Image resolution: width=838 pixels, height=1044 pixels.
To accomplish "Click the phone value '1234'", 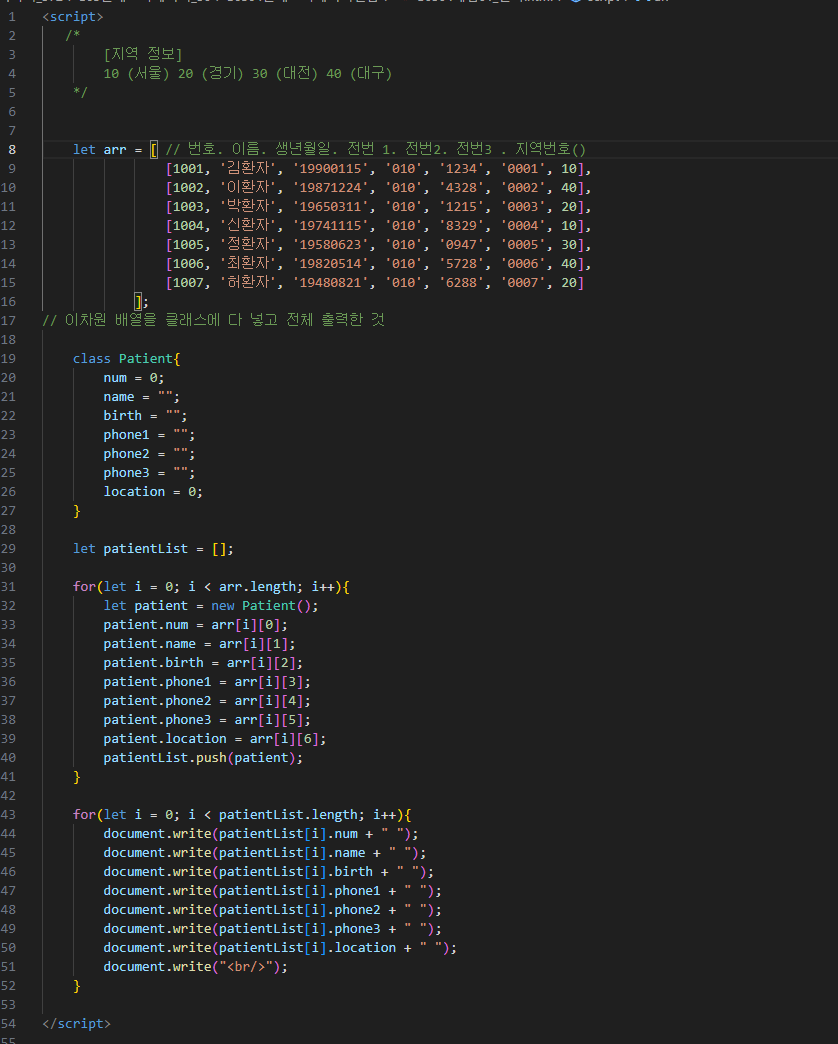I will point(461,169).
